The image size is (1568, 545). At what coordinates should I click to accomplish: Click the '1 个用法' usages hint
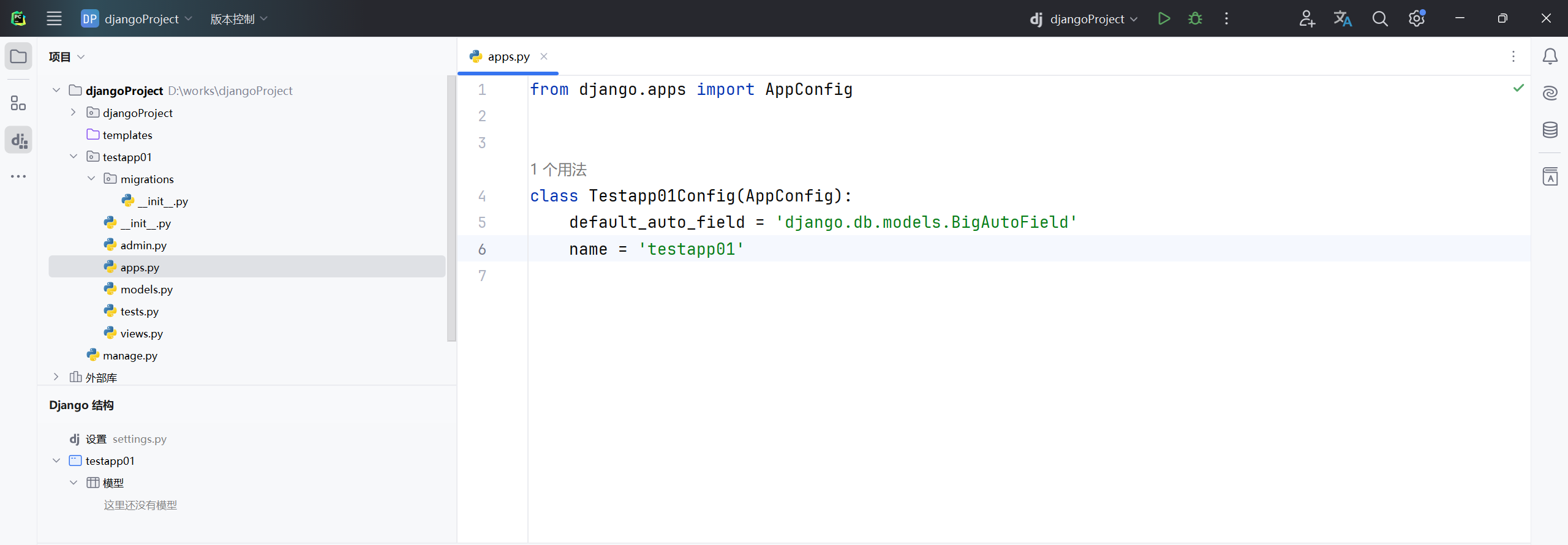(559, 170)
